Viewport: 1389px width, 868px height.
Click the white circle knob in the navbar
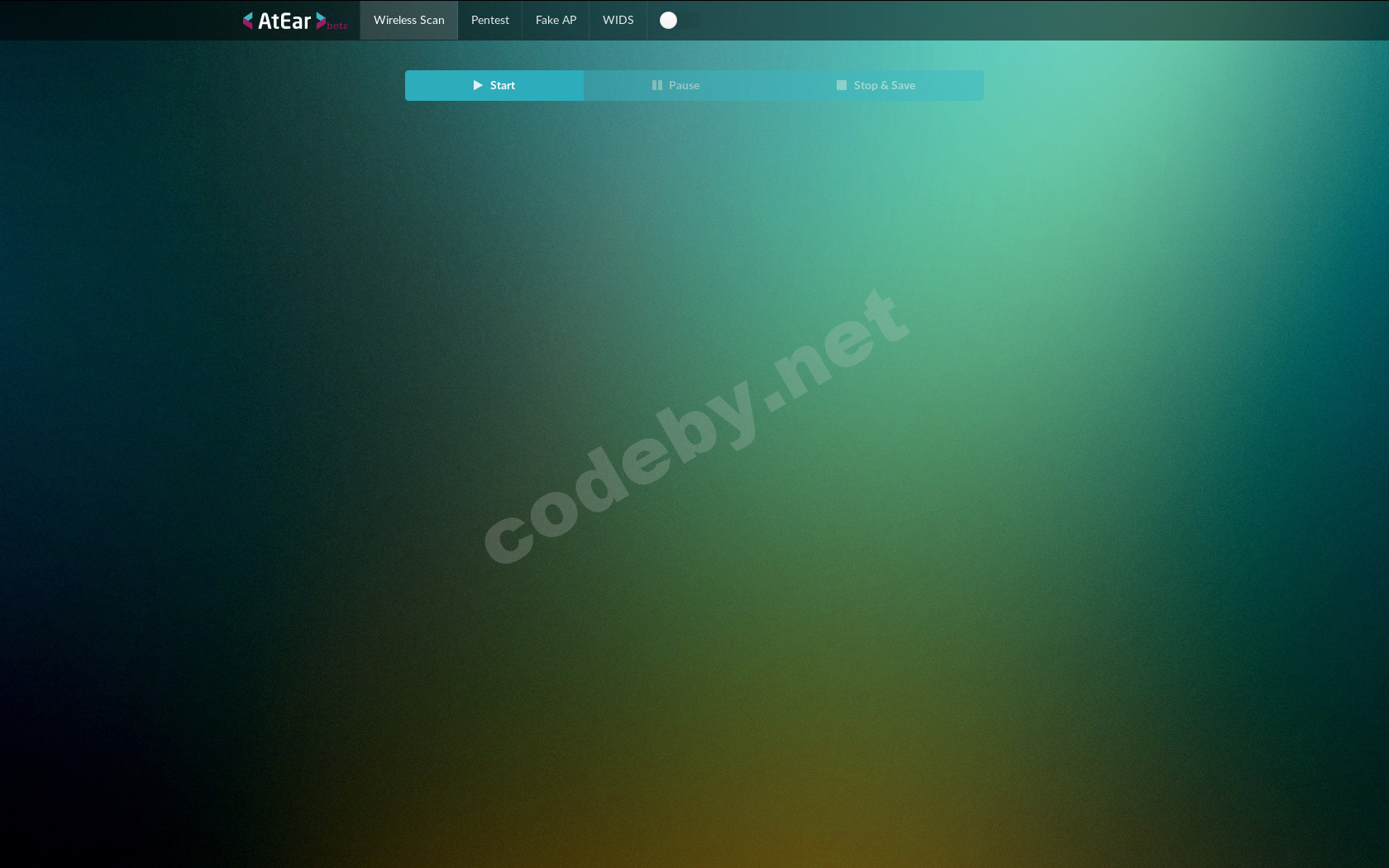pyautogui.click(x=668, y=20)
